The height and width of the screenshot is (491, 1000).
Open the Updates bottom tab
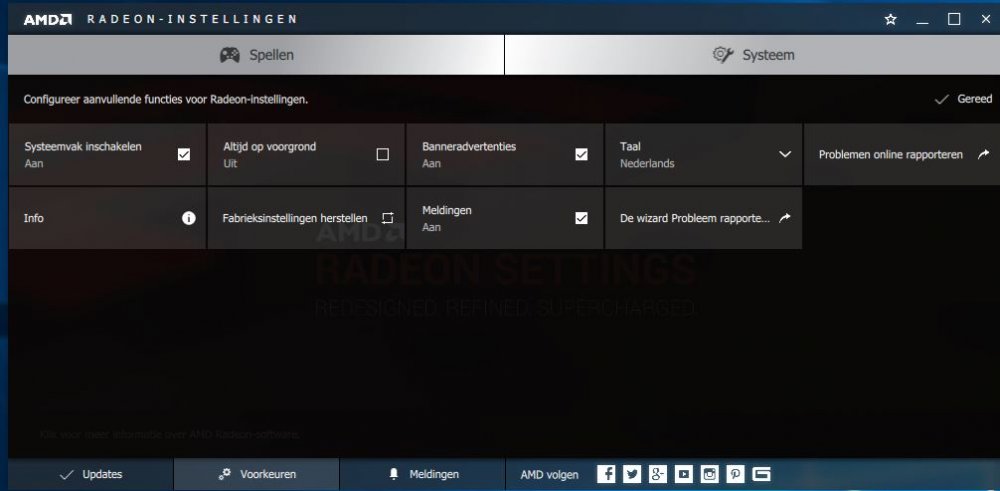point(90,474)
